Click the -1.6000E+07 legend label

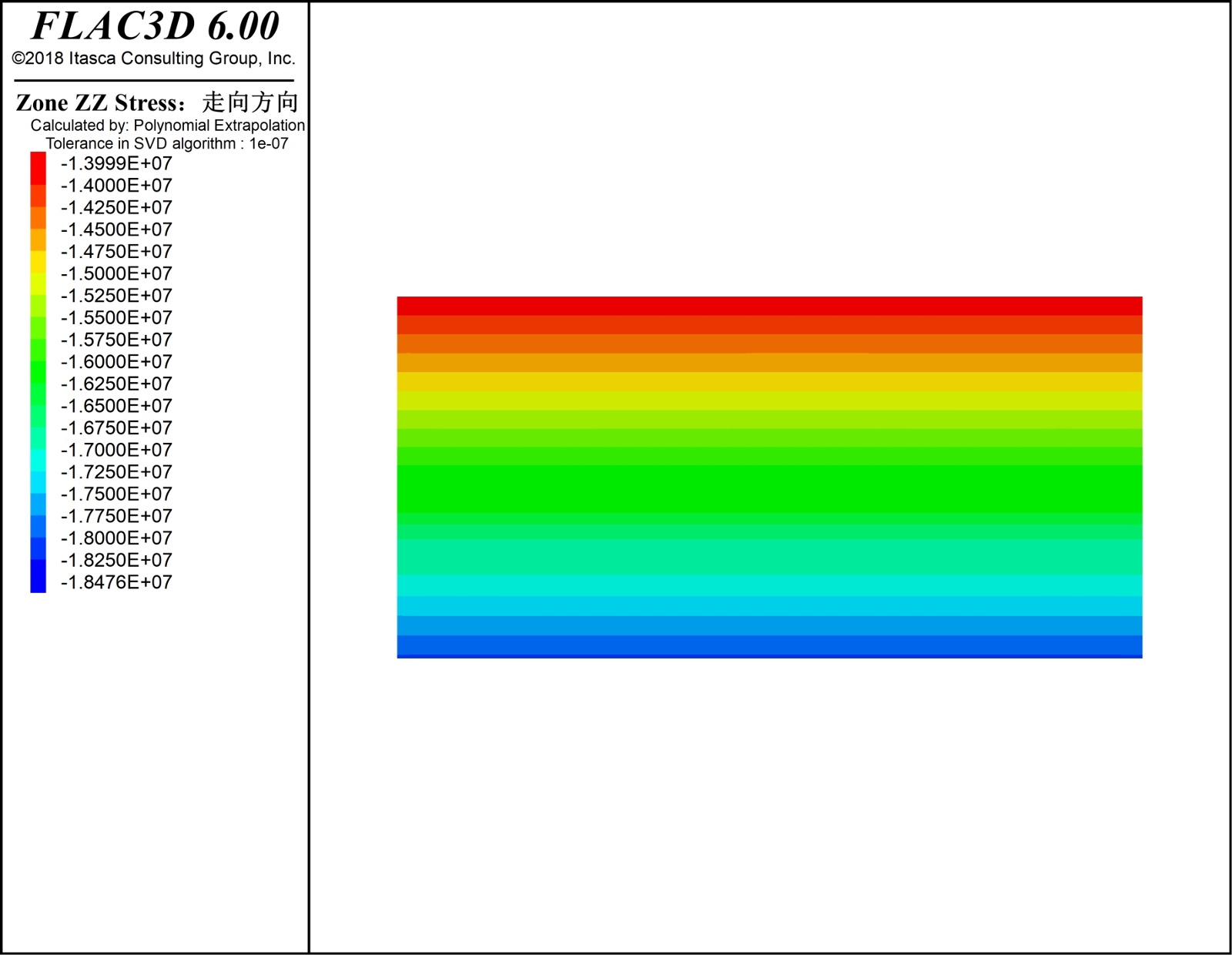[x=116, y=362]
